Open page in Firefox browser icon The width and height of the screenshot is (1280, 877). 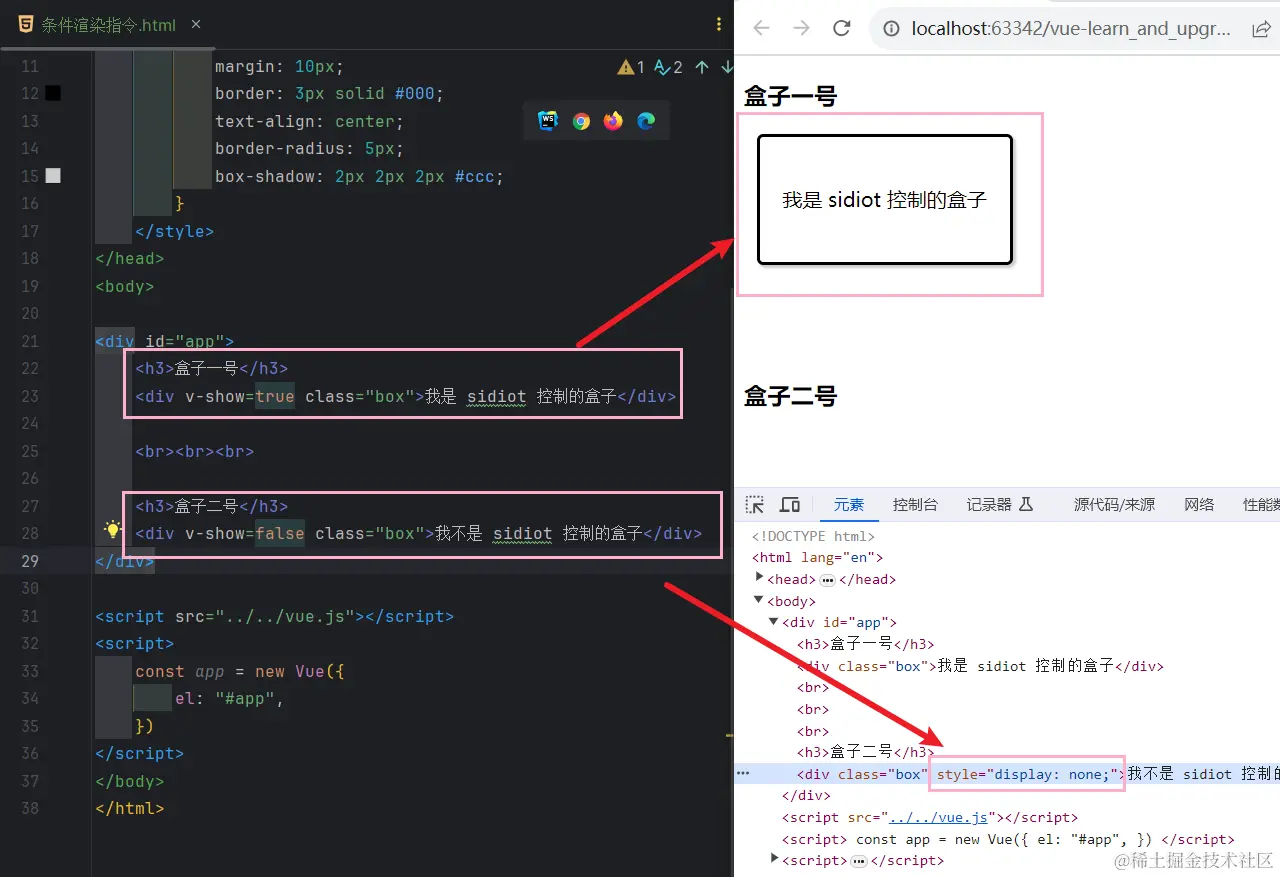pyautogui.click(x=613, y=121)
